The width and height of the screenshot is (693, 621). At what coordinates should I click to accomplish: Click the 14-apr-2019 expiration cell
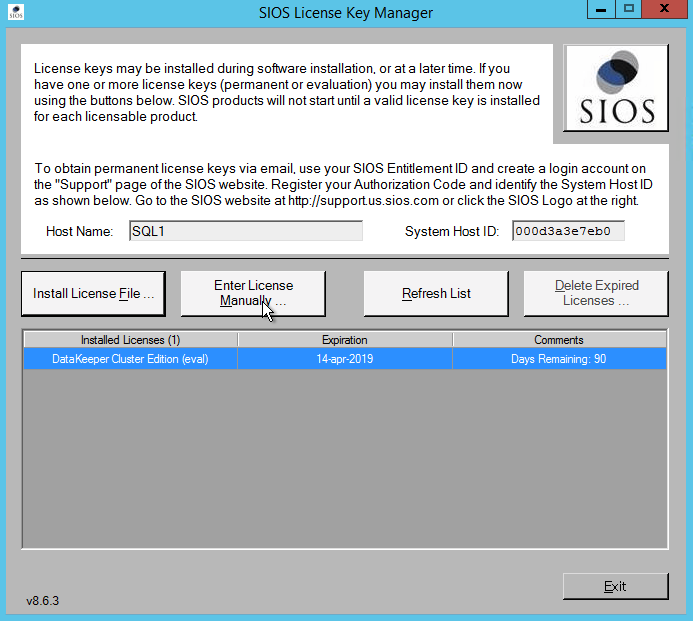coord(344,359)
